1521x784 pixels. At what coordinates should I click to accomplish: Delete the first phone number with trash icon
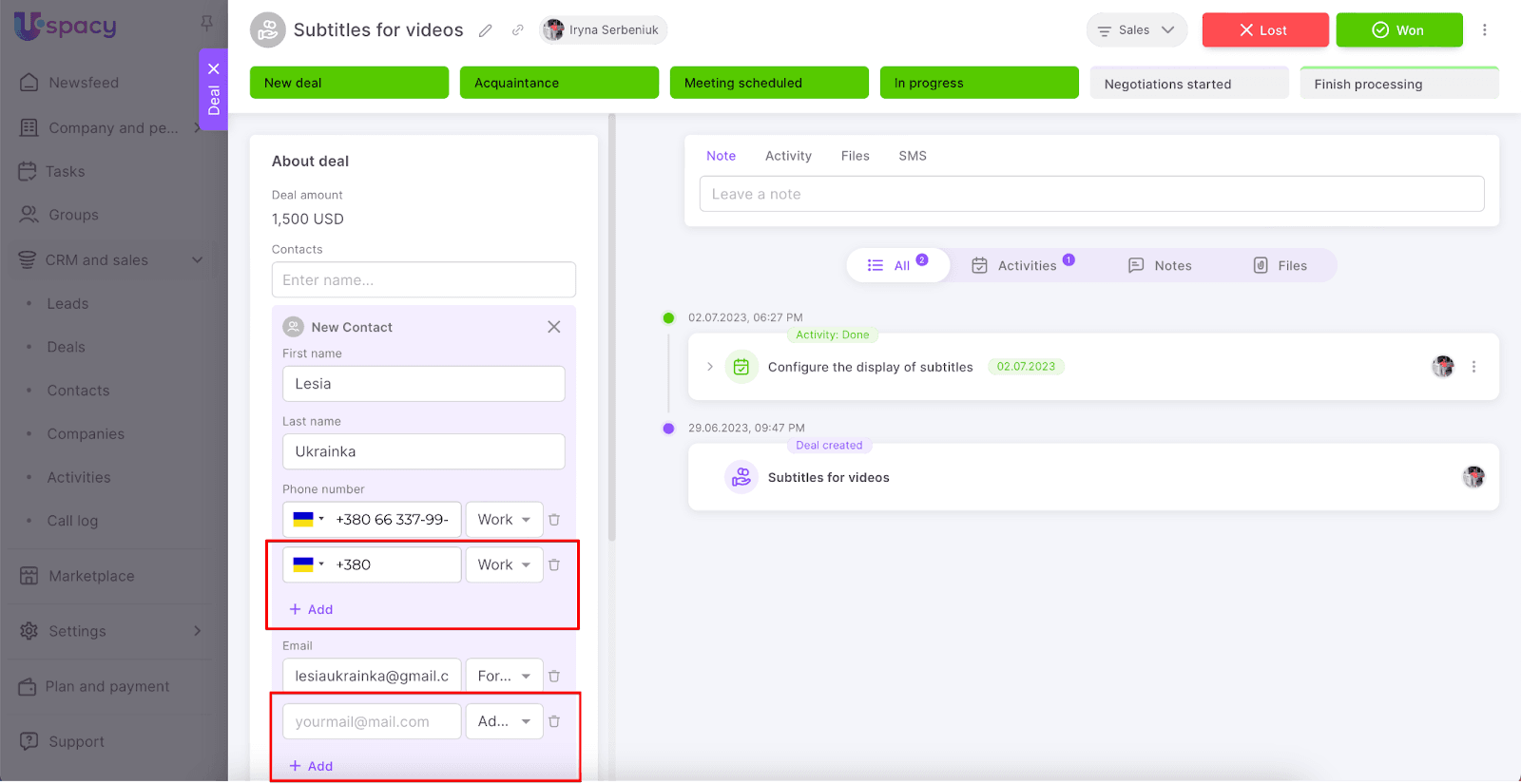[554, 520]
